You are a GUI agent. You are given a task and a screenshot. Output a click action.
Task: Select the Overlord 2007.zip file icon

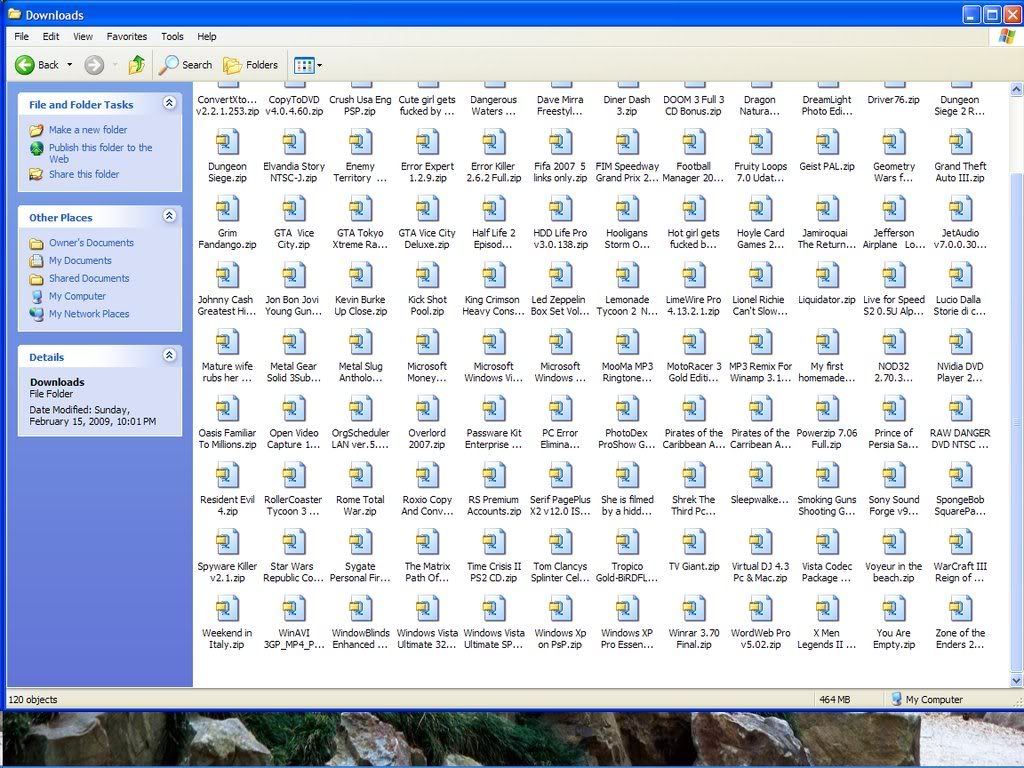coord(427,409)
